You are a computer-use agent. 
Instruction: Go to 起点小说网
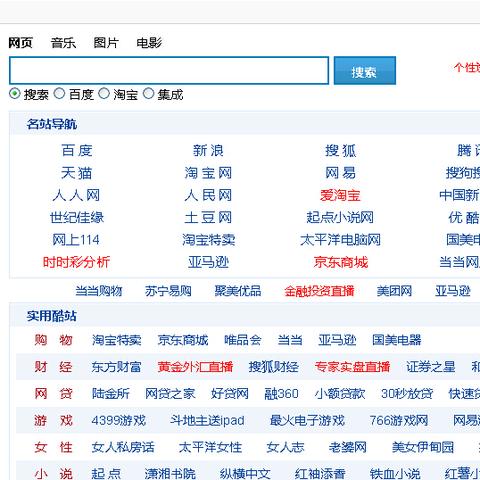(340, 218)
